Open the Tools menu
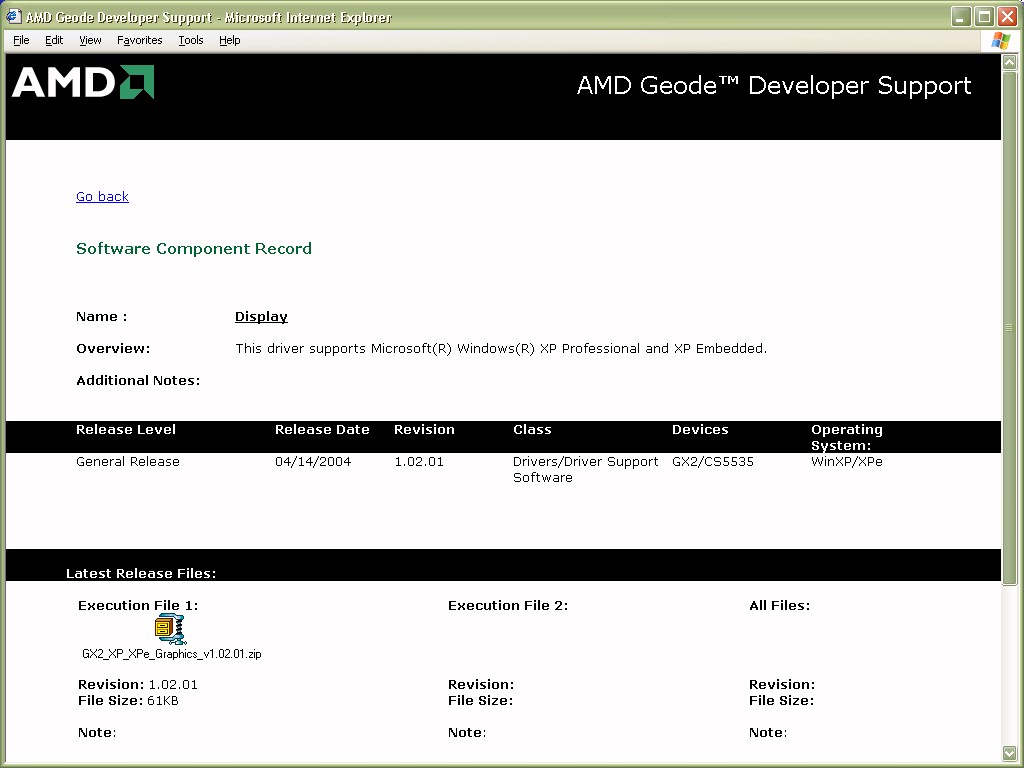 pos(190,40)
